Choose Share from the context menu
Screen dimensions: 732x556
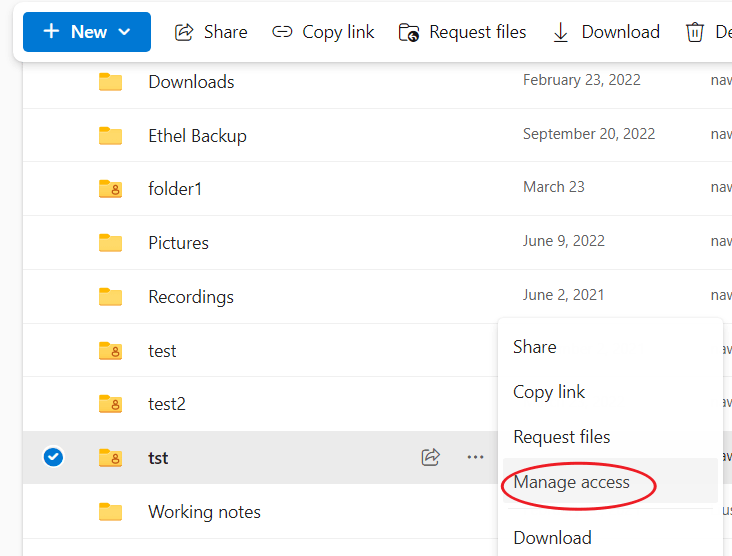pos(535,347)
